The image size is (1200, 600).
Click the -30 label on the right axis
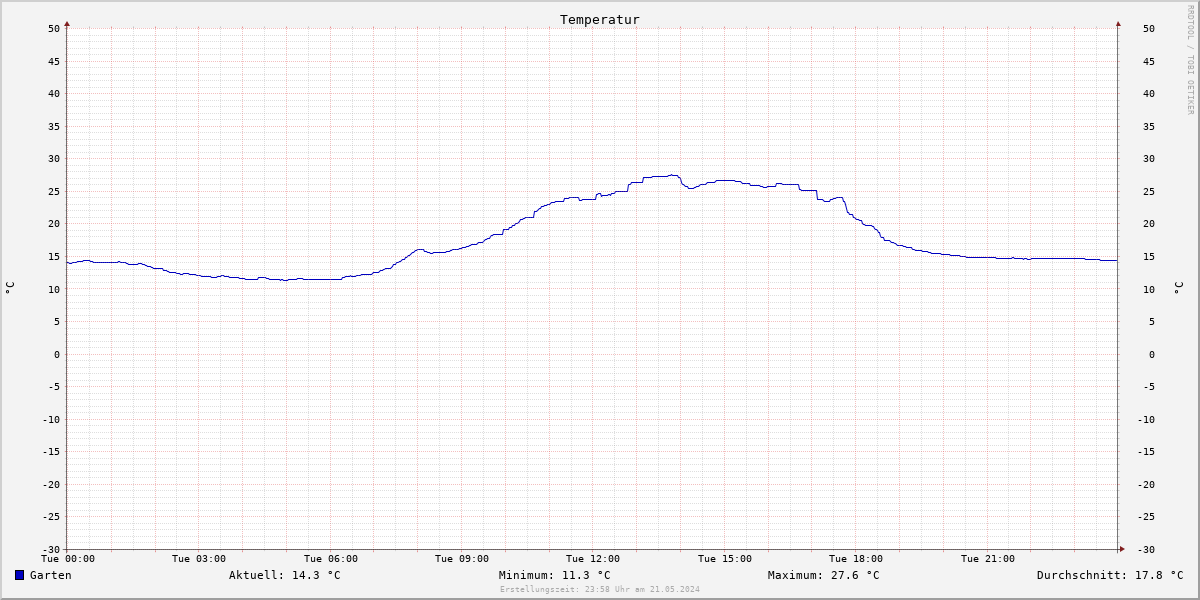point(1146,549)
